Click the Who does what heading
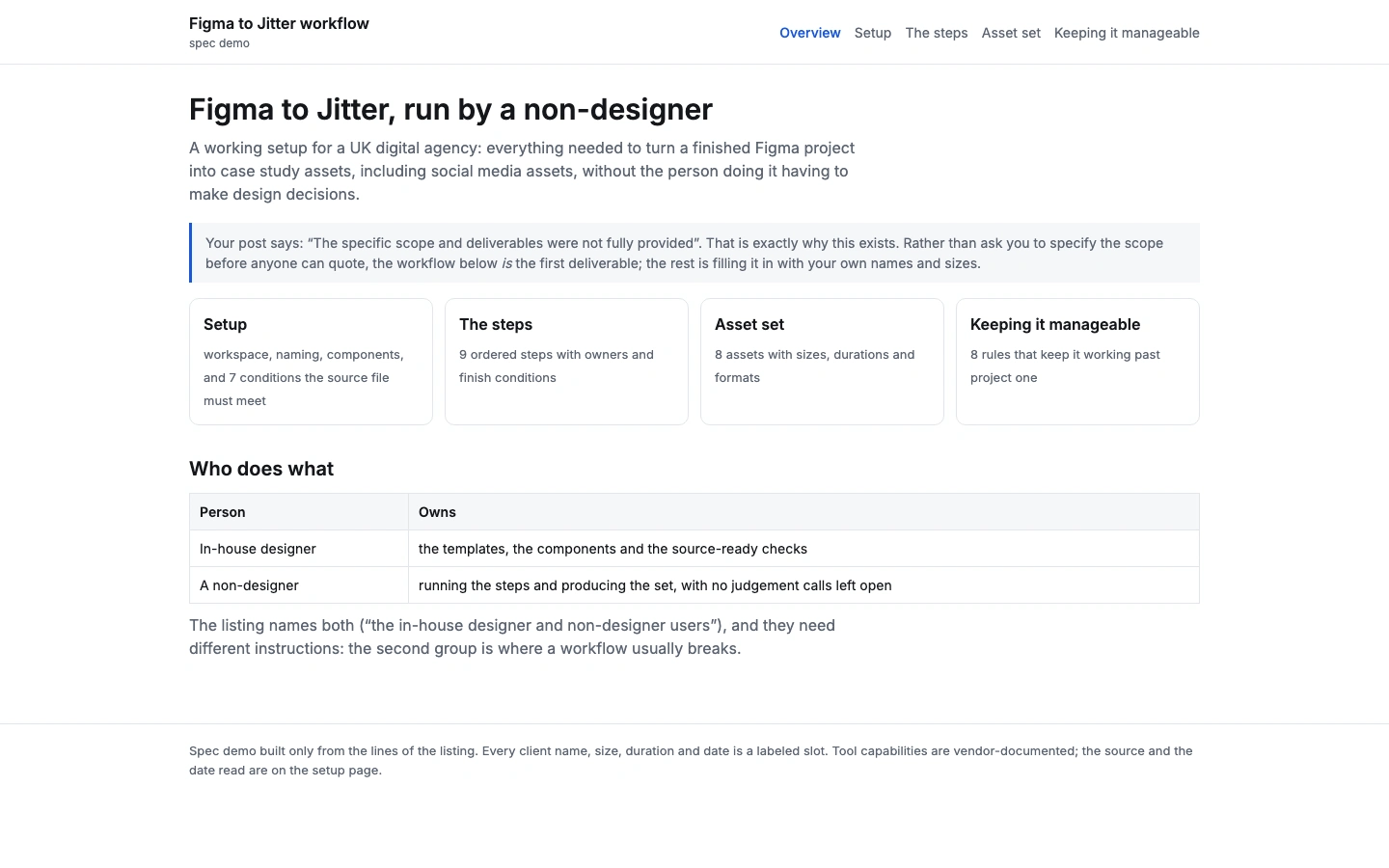The width and height of the screenshot is (1389, 868). 261,469
